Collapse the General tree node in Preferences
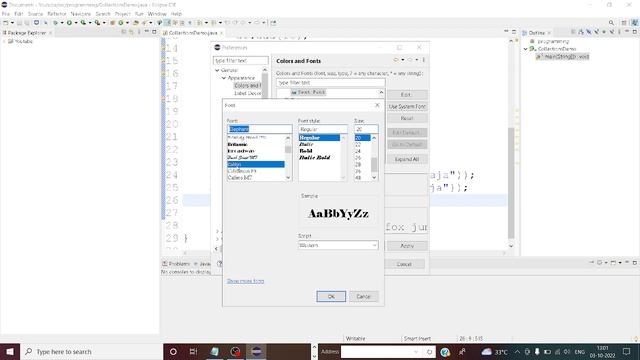Screen dimensions: 640x360 (217, 70)
